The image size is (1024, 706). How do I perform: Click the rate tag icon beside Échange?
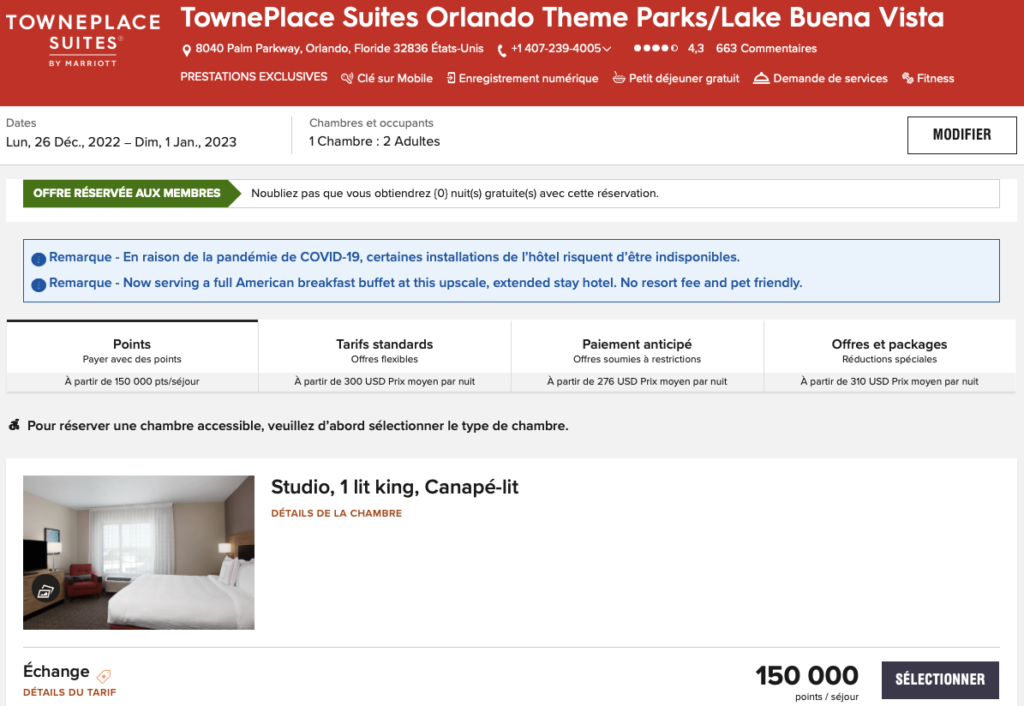coord(104,675)
